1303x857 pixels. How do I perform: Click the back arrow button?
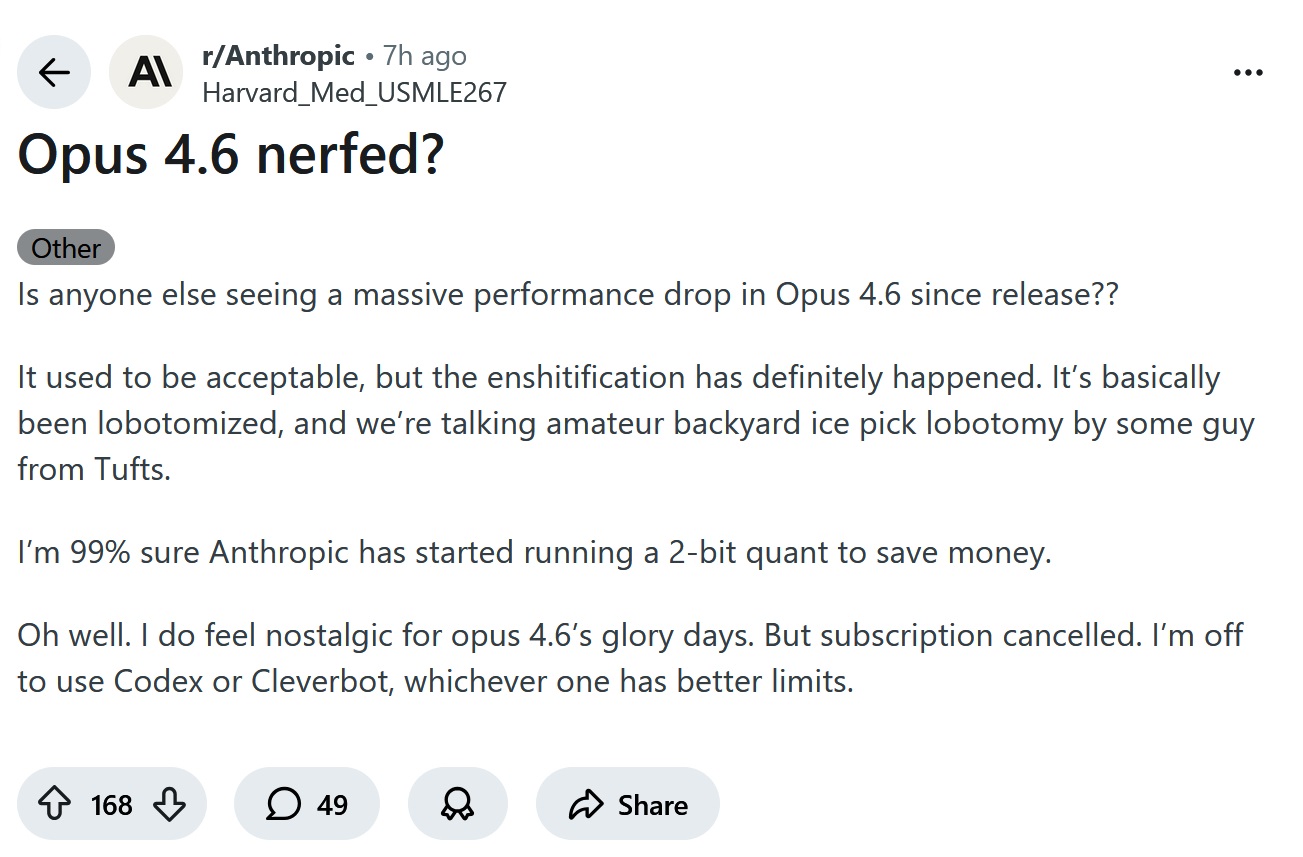tap(54, 72)
